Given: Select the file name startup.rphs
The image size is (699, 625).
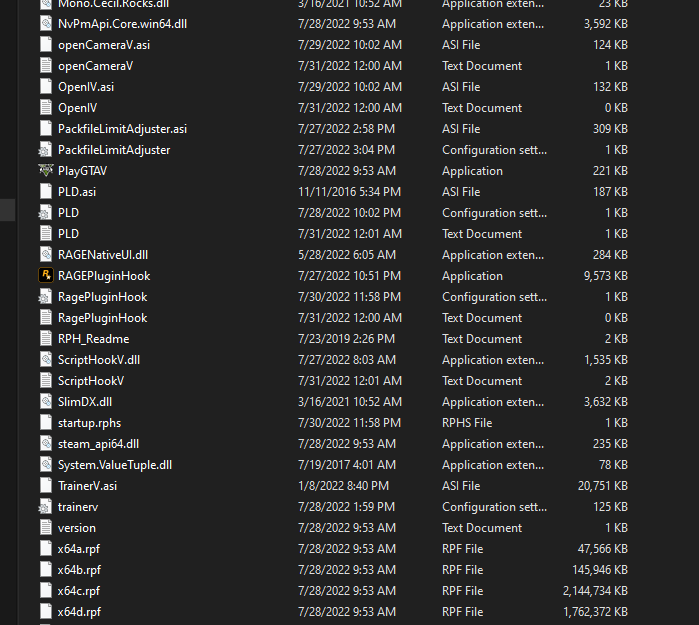Looking at the screenshot, I should [x=89, y=423].
